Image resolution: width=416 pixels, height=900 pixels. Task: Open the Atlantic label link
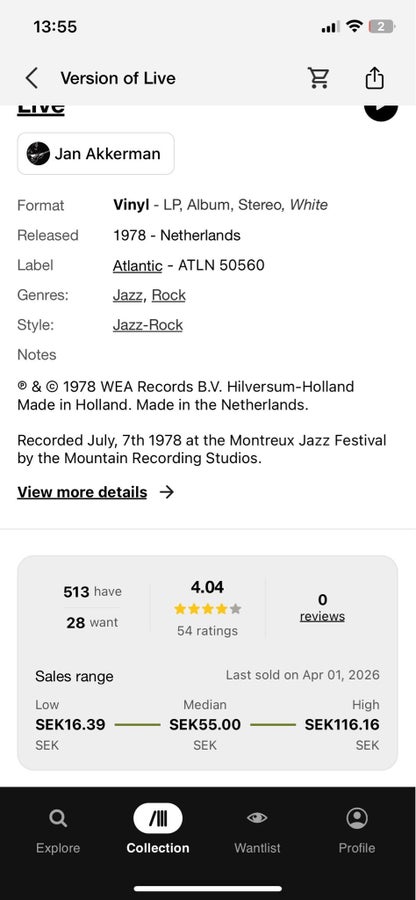(x=138, y=265)
